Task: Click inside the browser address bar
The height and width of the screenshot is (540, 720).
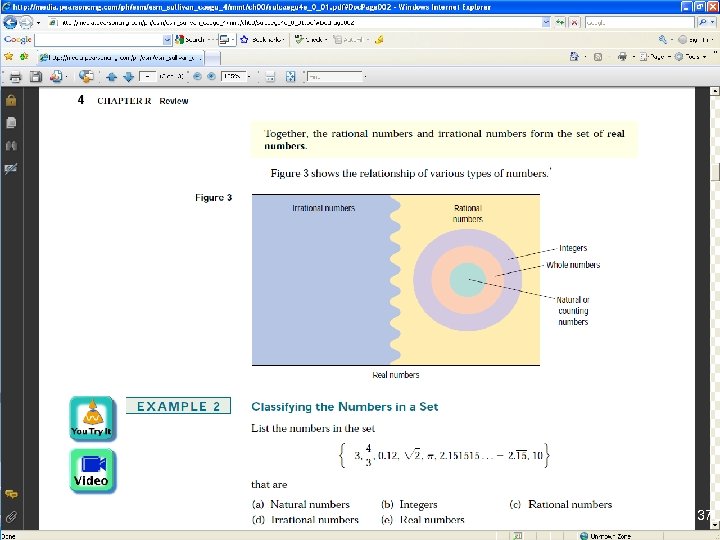Action: [295, 22]
